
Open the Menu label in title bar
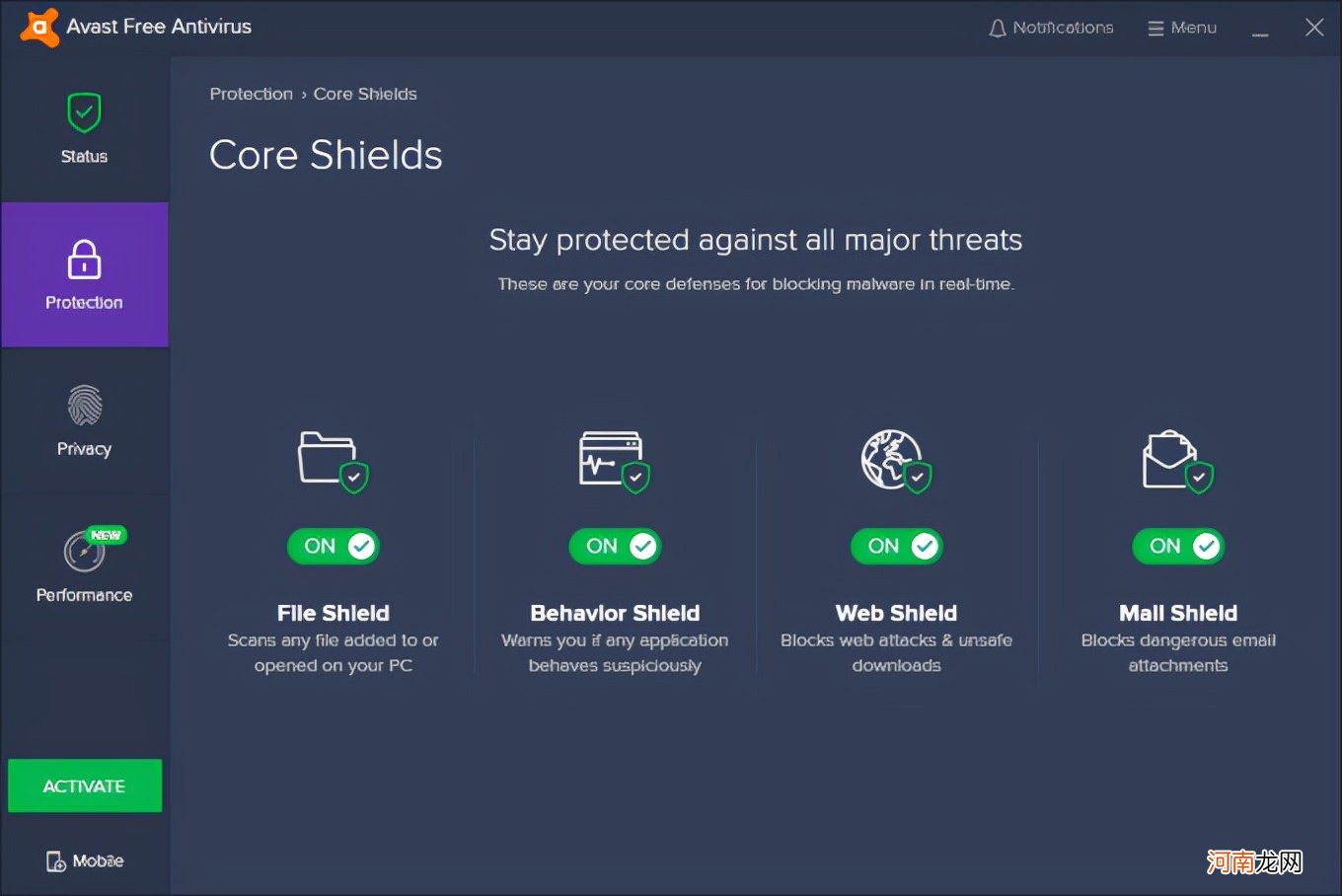pyautogui.click(x=1194, y=28)
